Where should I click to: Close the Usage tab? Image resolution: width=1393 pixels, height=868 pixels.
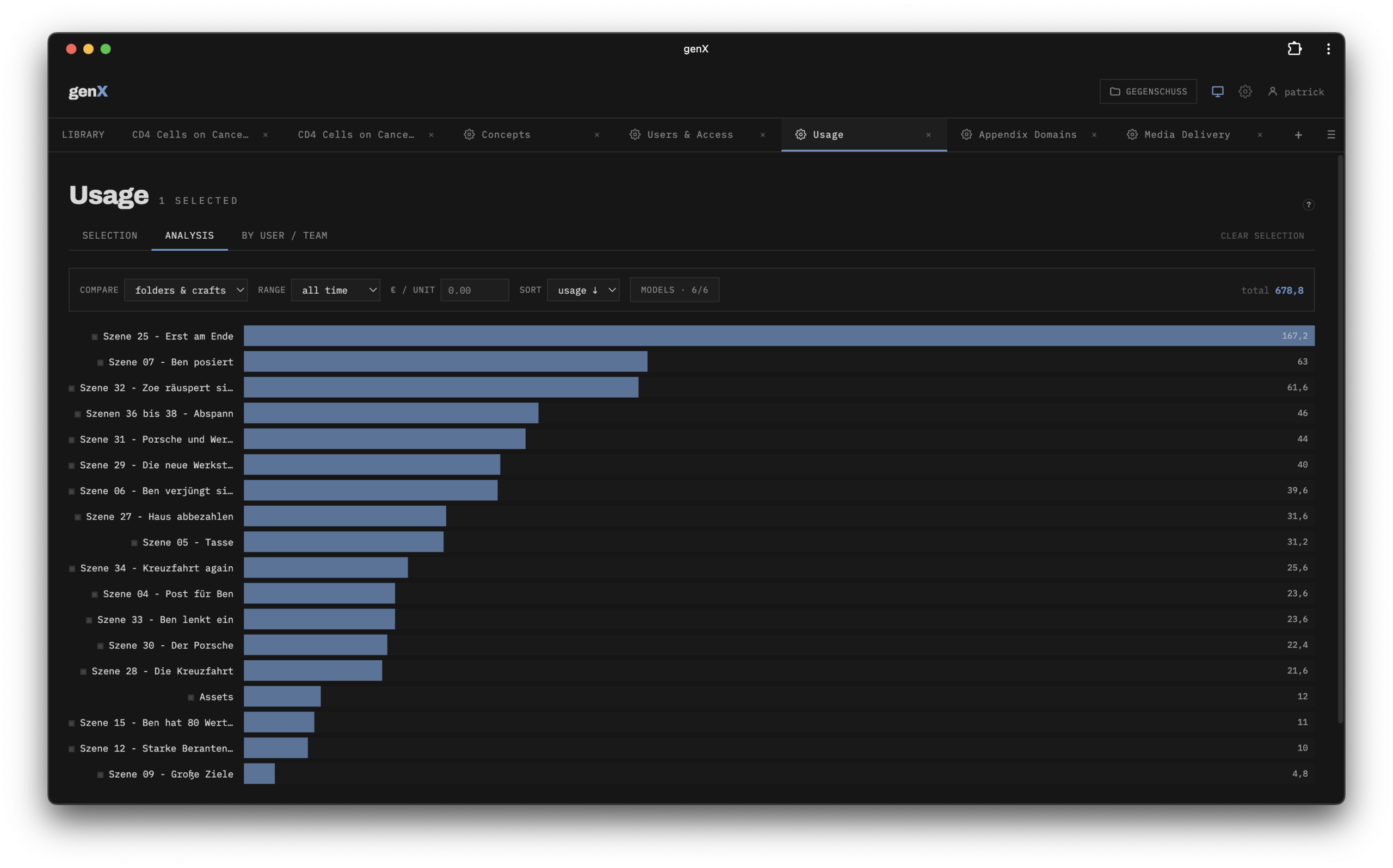tap(928, 135)
